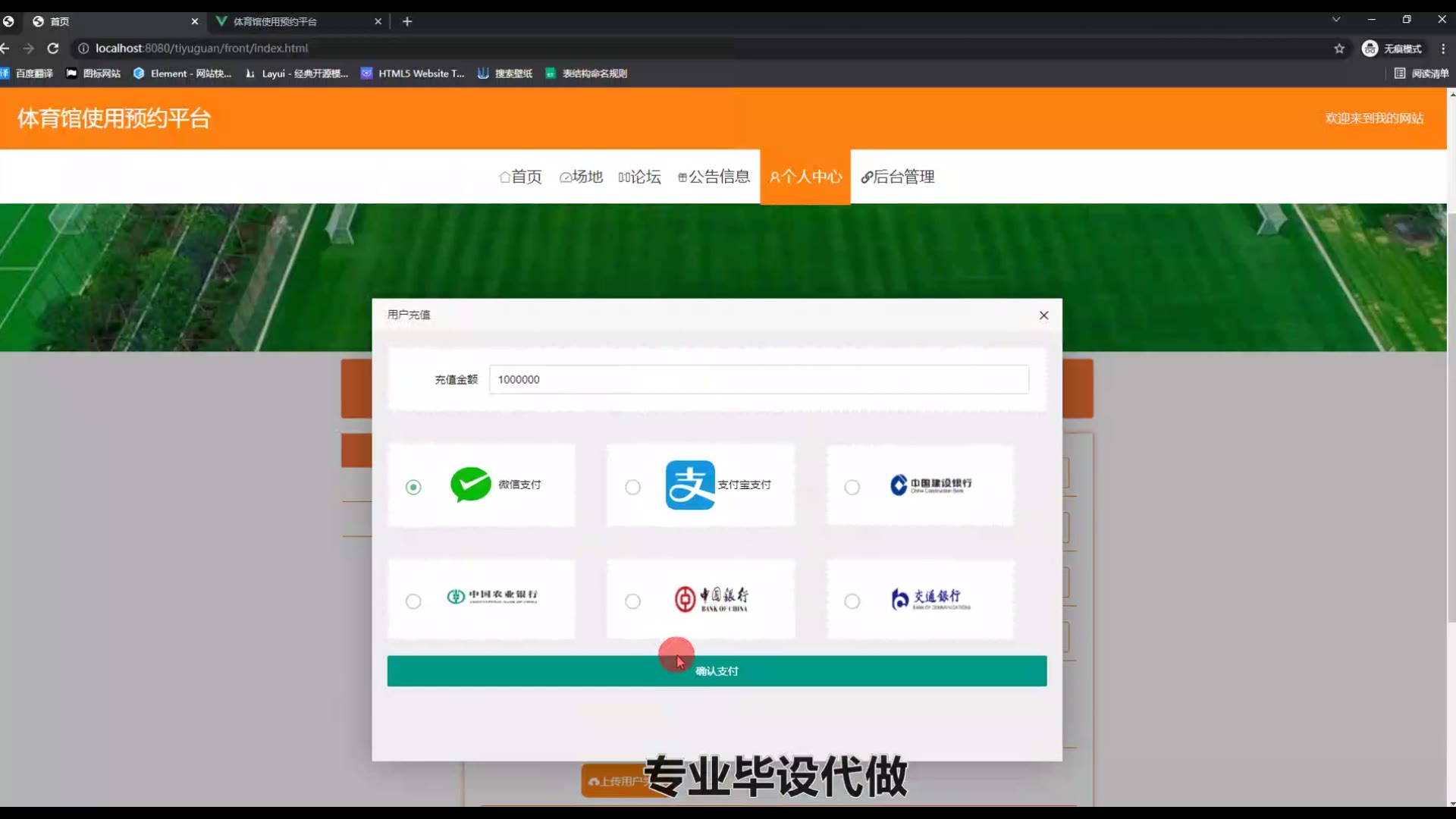Image resolution: width=1456 pixels, height=819 pixels.
Task: Switch to the 首页 browser tab
Action: point(114,21)
